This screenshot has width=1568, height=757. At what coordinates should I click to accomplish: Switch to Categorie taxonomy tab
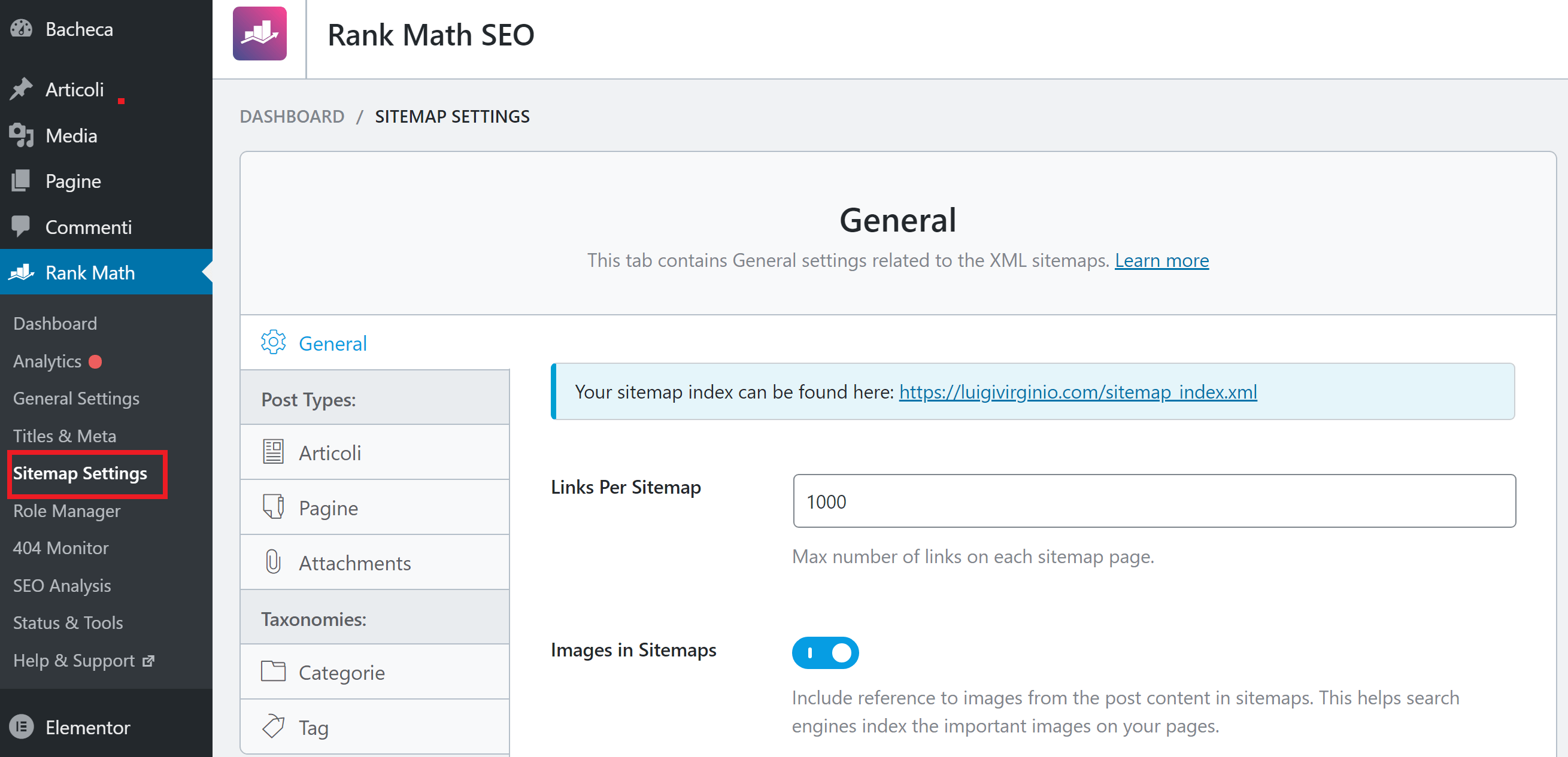[x=374, y=671]
